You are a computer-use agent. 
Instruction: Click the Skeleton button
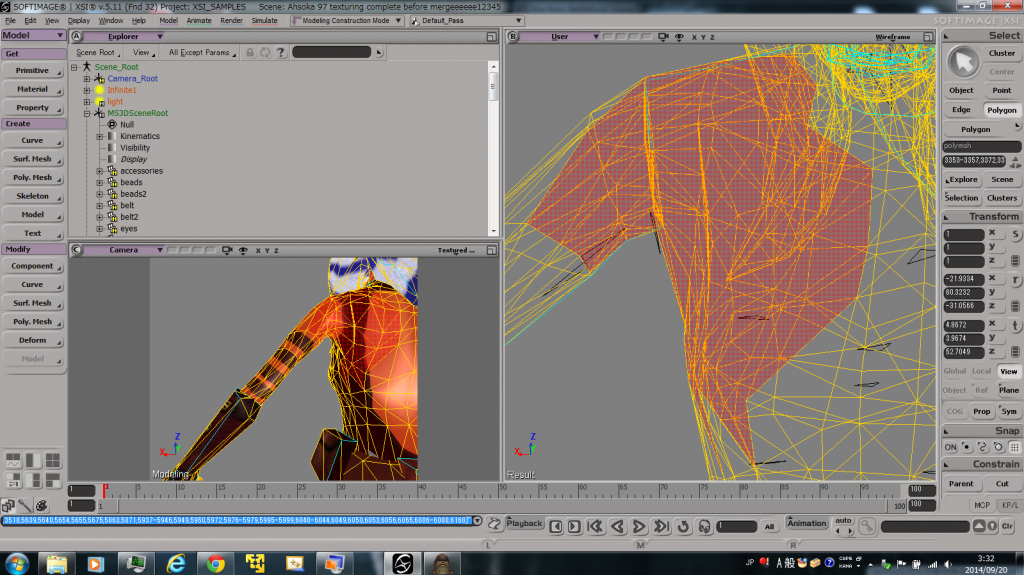click(33, 196)
